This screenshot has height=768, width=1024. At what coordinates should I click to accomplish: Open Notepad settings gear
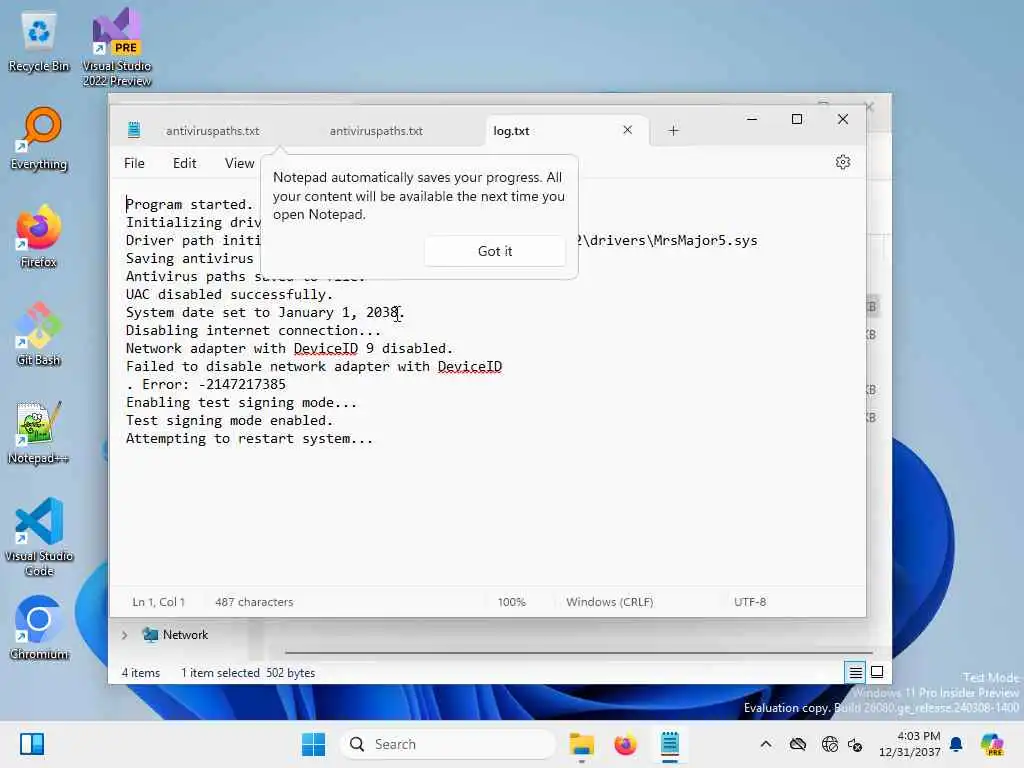[842, 162]
